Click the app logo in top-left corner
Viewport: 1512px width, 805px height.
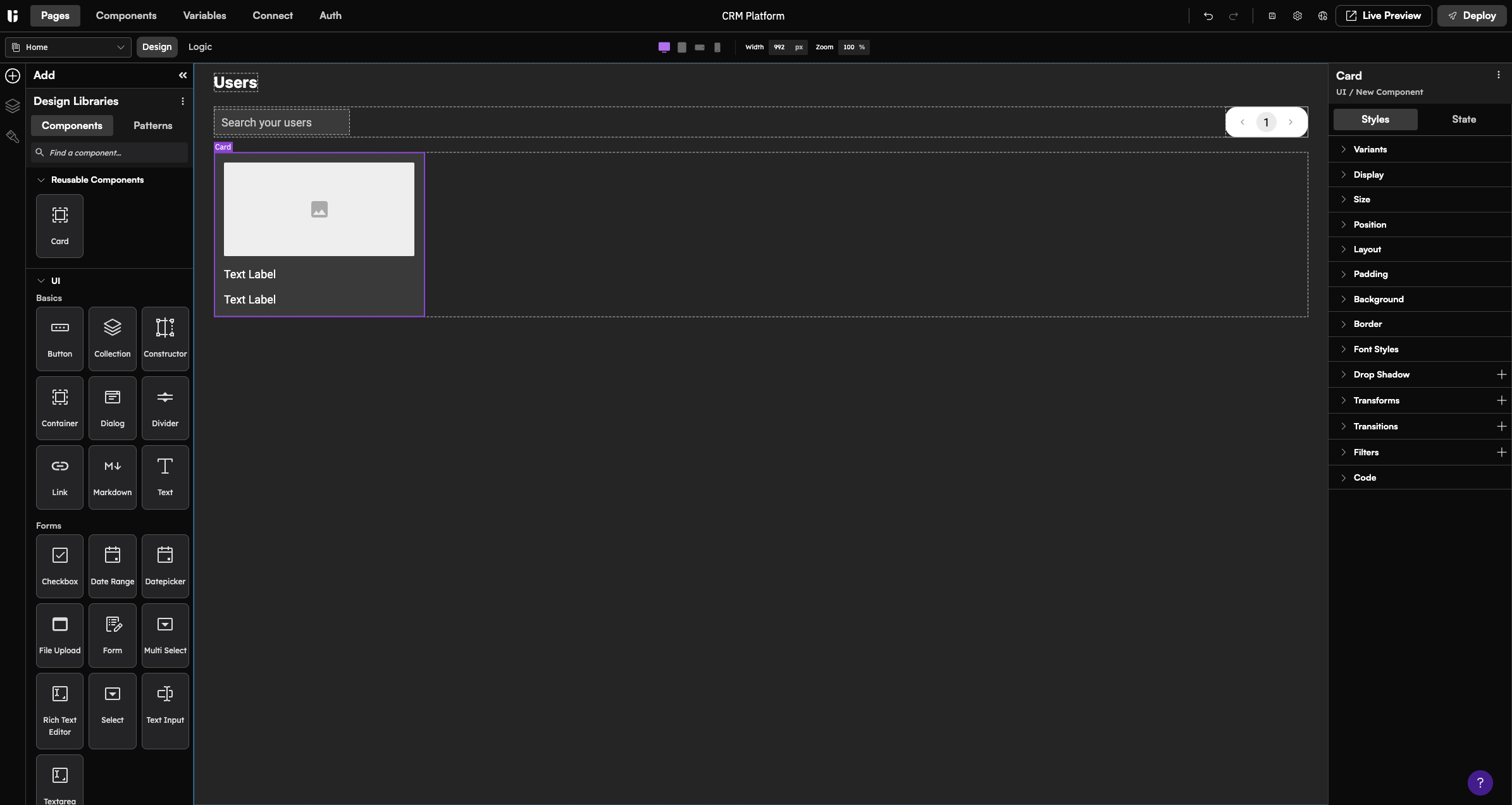pos(13,15)
